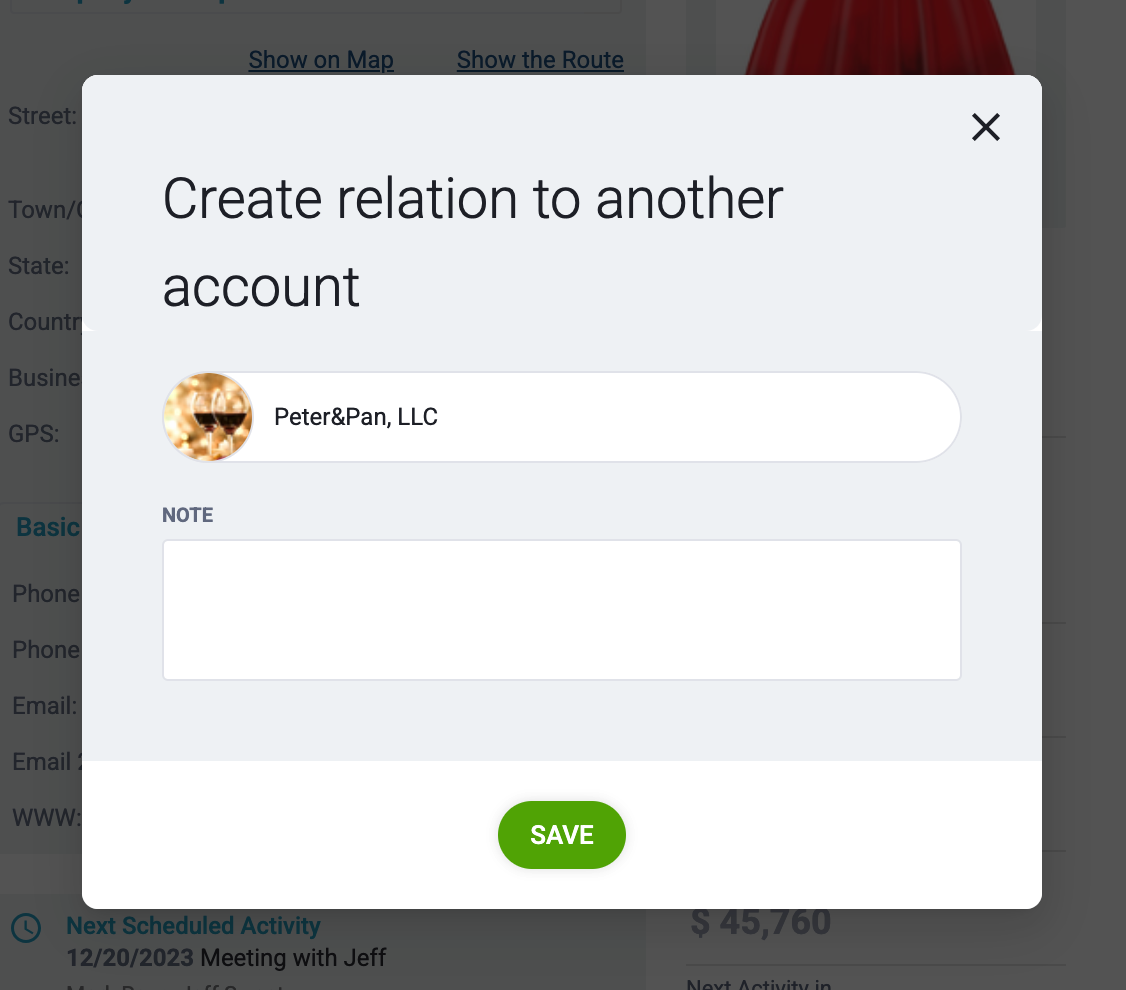Click the State field label

[x=39, y=266]
